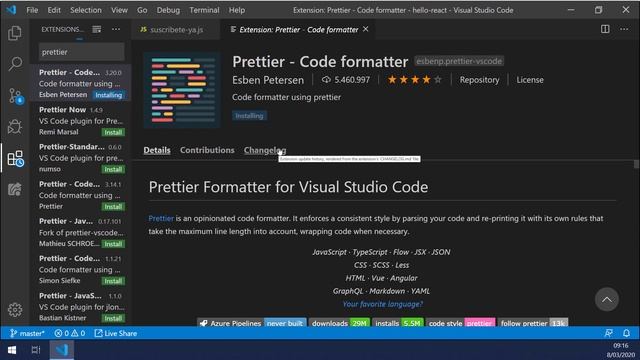Click the installs 5.5M badge
The image size is (640, 360).
[x=398, y=323]
